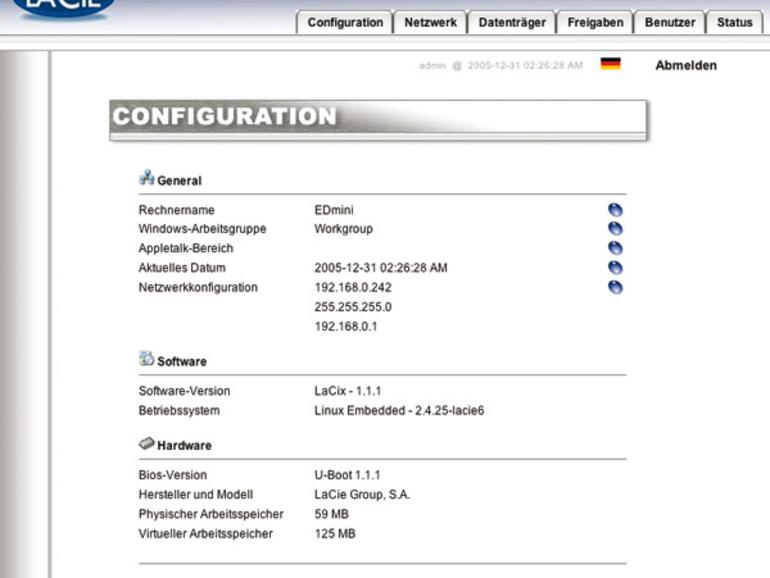
Task: Click the CONFIGURATION page heading banner
Action: [x=378, y=120]
